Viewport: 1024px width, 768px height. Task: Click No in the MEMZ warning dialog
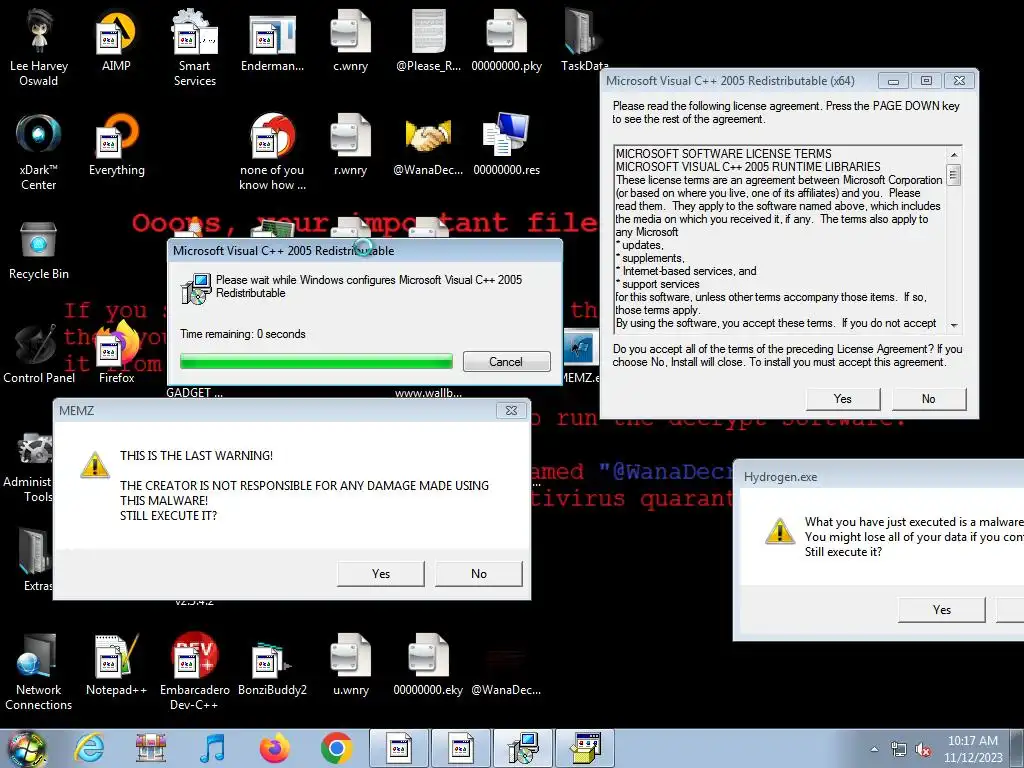[479, 573]
